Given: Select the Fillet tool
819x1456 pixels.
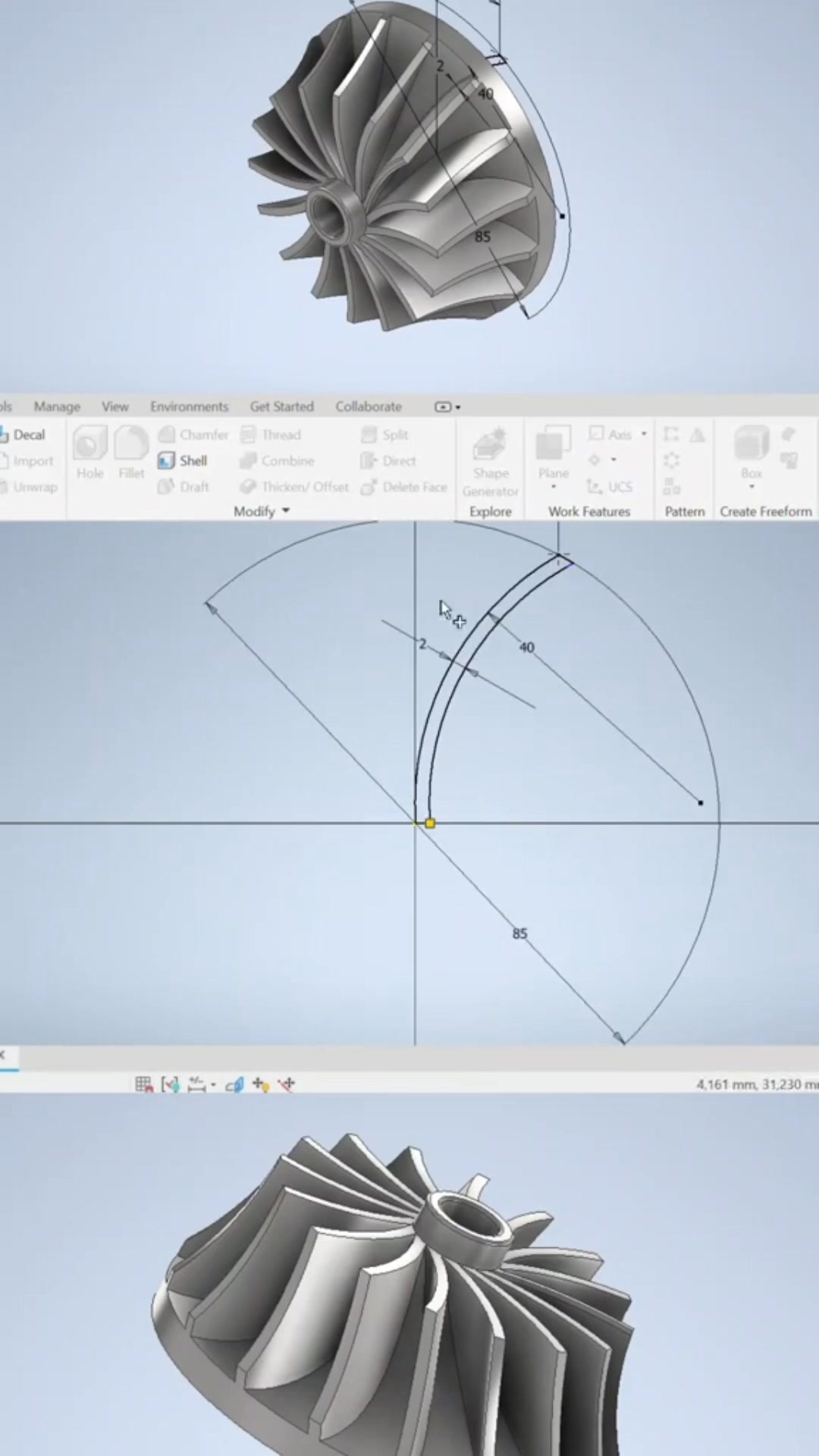Looking at the screenshot, I should [131, 452].
